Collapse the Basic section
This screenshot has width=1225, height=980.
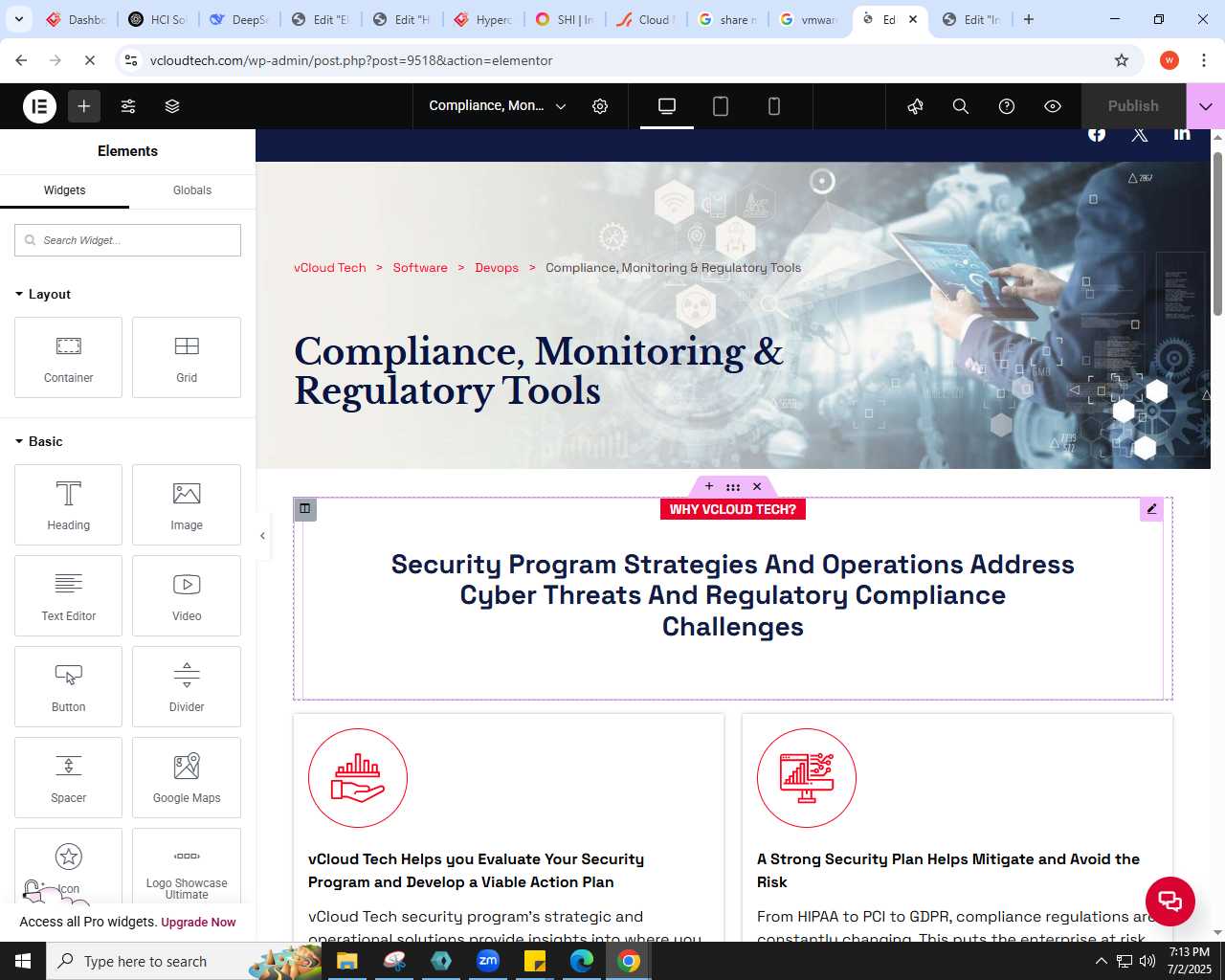pyautogui.click(x=39, y=441)
